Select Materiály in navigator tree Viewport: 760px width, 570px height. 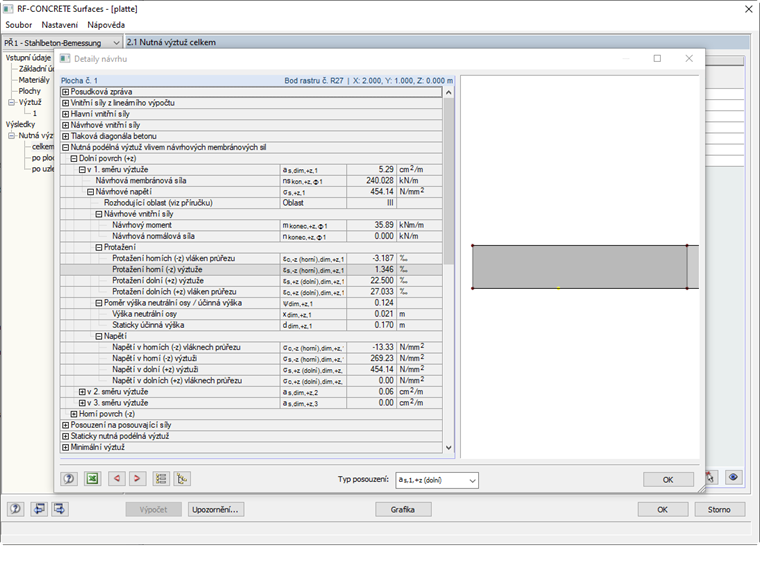coord(34,80)
